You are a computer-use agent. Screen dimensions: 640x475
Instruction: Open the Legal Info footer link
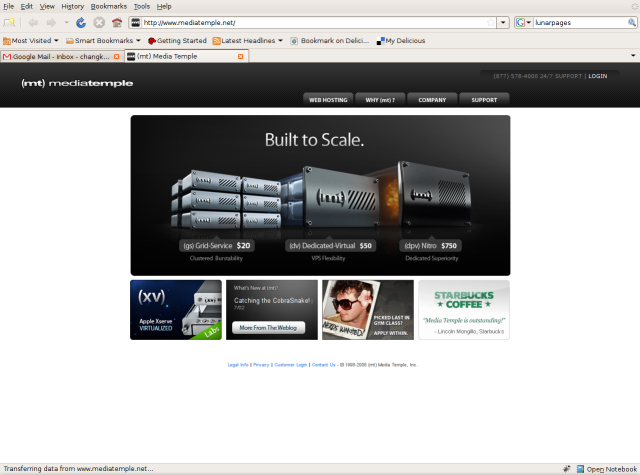(238, 365)
